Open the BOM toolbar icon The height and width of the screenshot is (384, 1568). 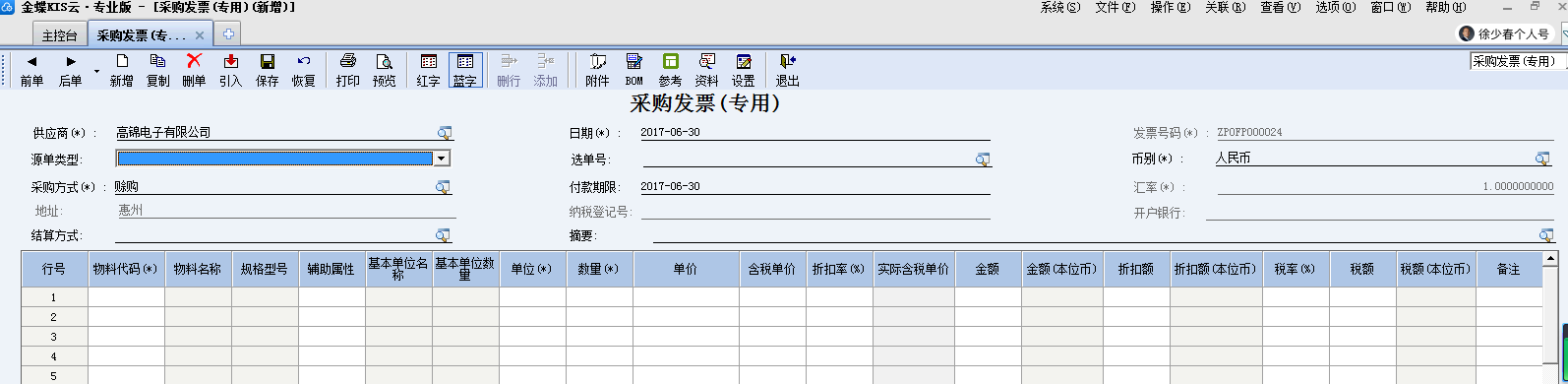(633, 70)
